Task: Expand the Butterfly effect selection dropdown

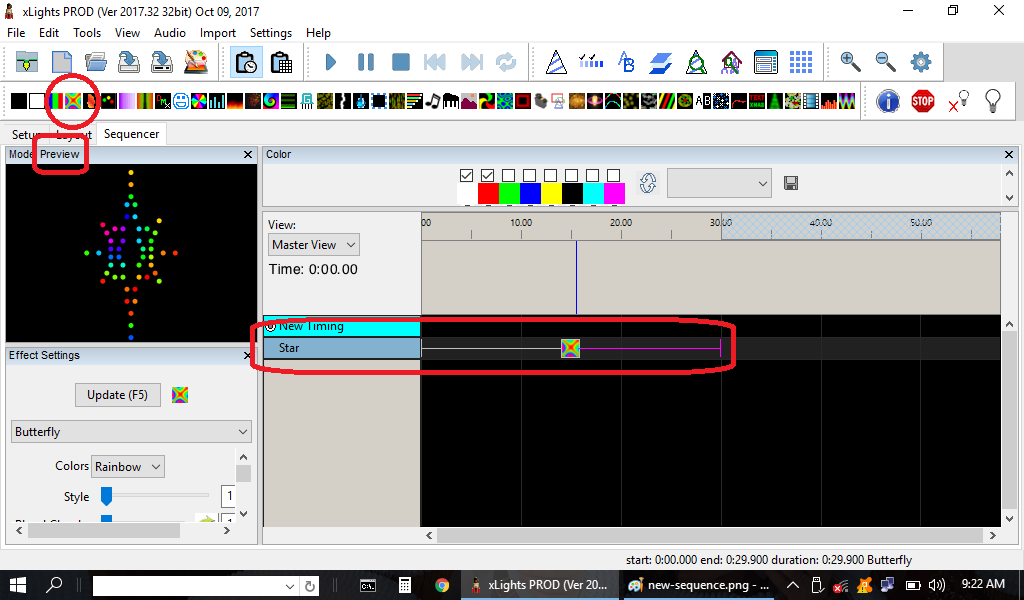Action: [131, 432]
